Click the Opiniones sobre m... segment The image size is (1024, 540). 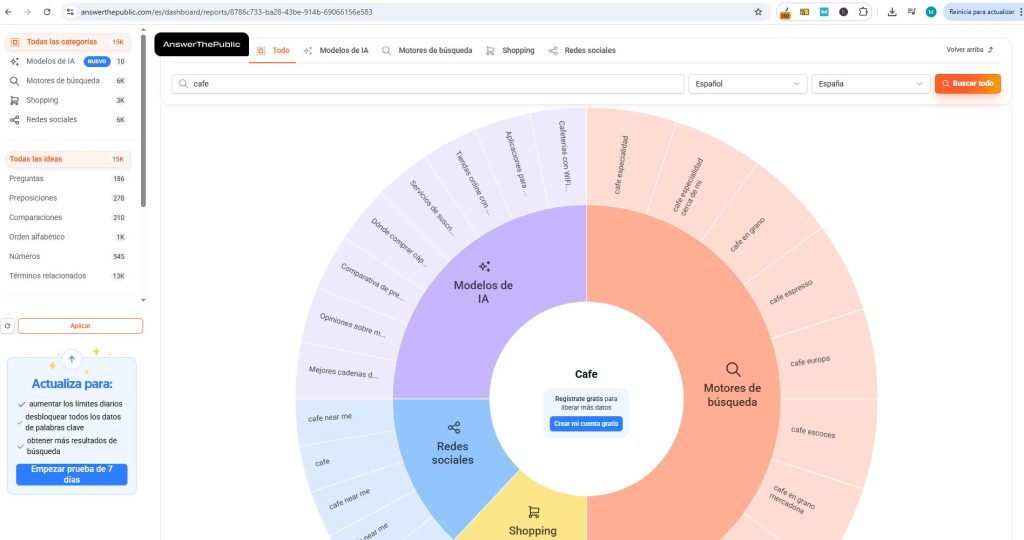(351, 325)
